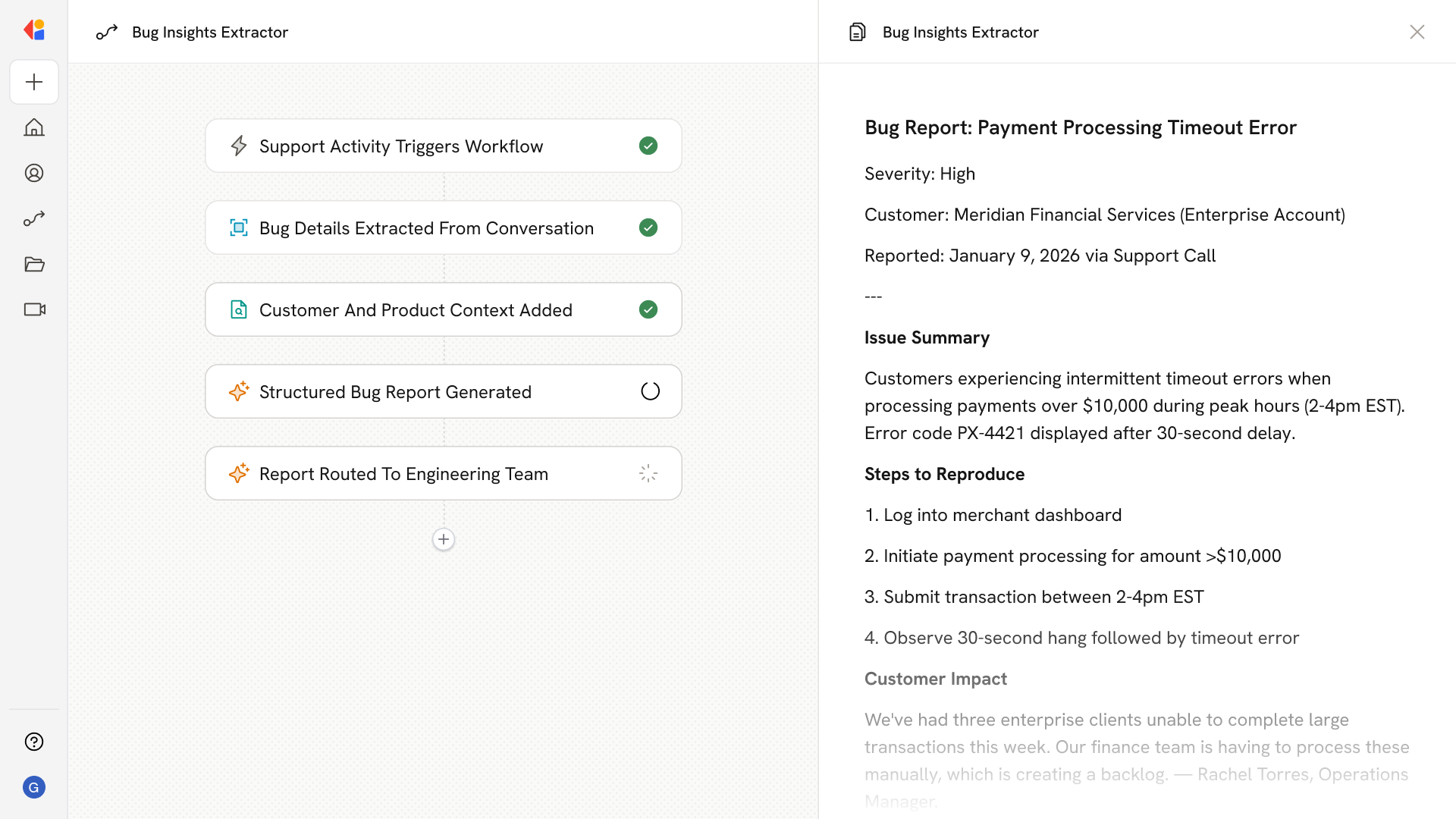Click the completed checkmark on Support Activity Triggers Workflow
The width and height of the screenshot is (1456, 819).
(648, 146)
